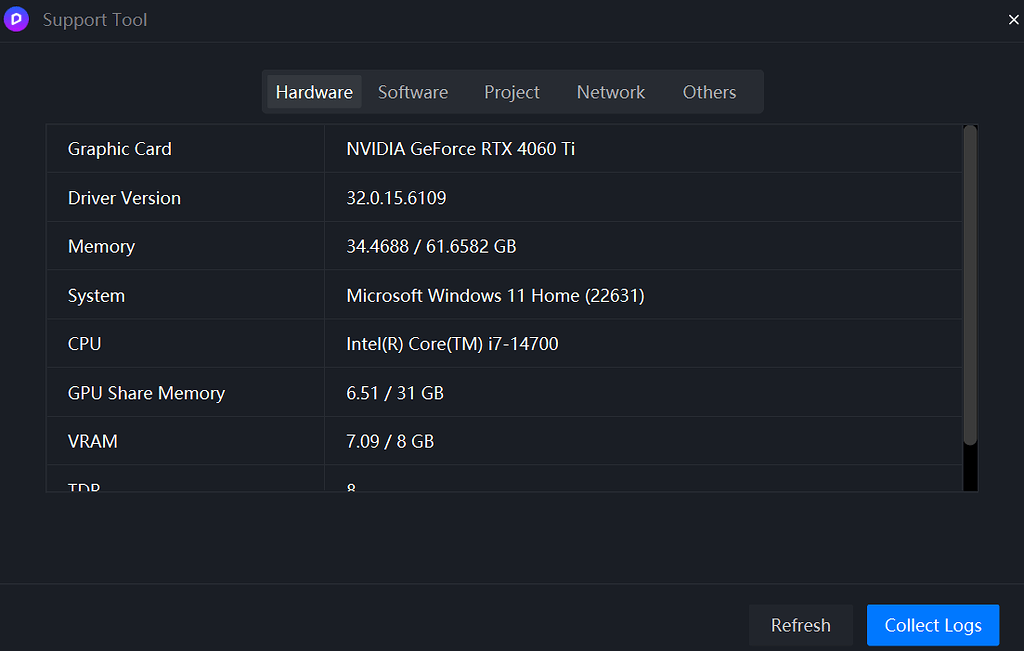
Task: Close the Support Tool window
Action: coord(1013,19)
